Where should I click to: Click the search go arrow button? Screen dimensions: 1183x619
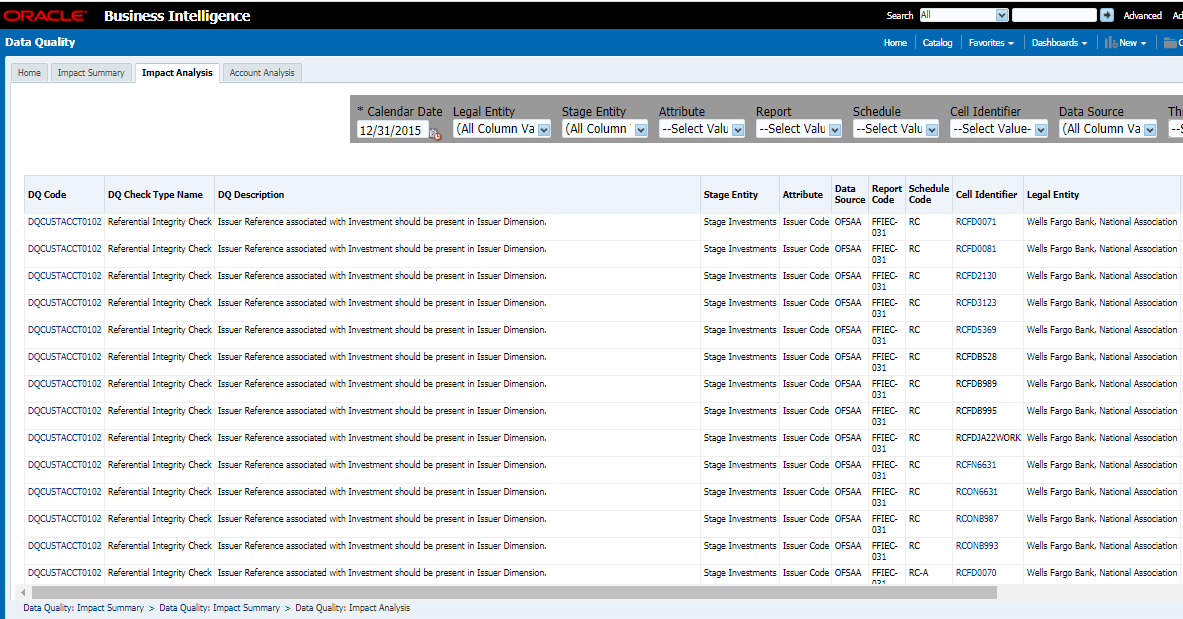click(x=1107, y=15)
